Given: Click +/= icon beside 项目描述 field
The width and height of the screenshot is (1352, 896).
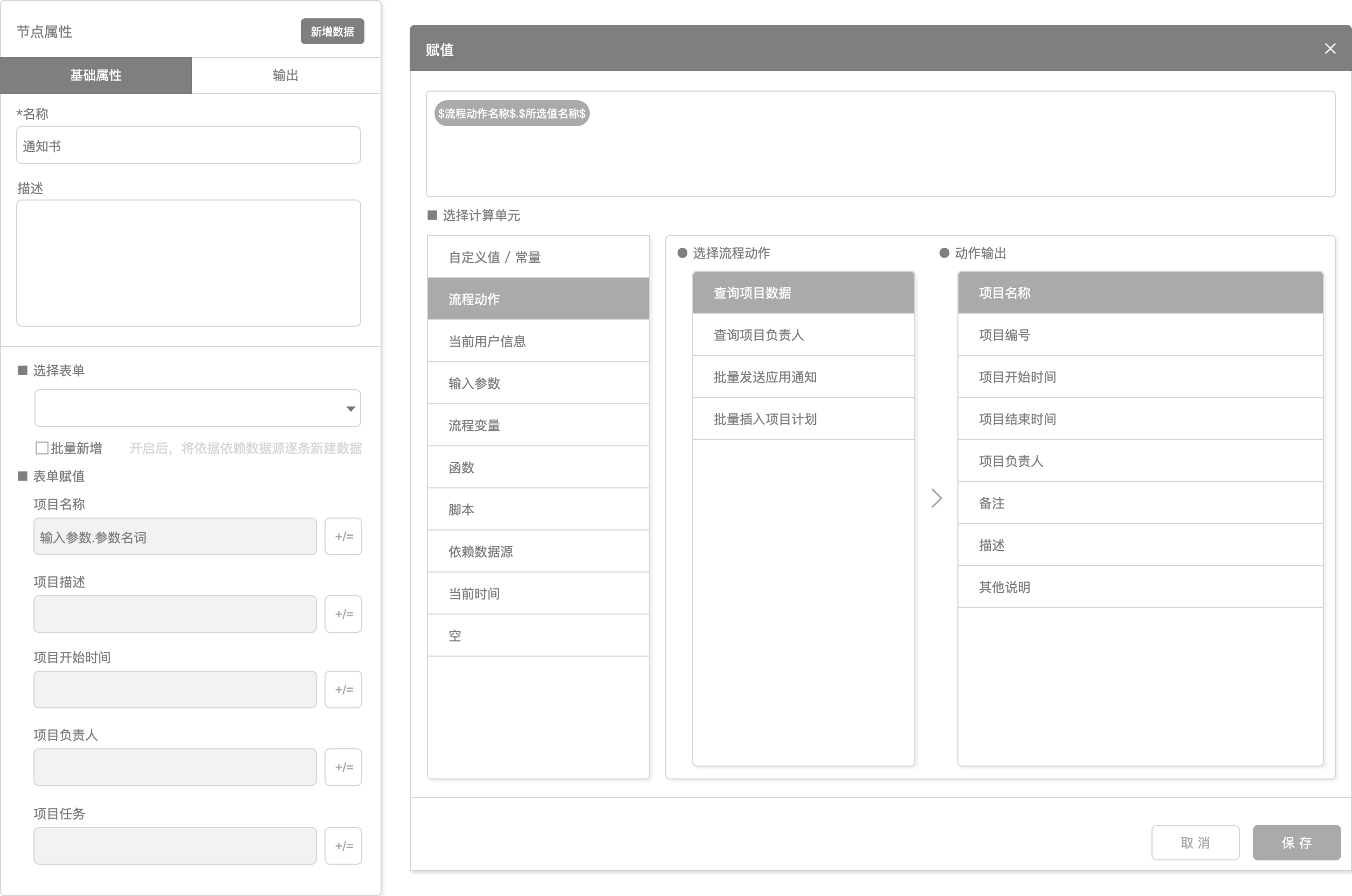Looking at the screenshot, I should pyautogui.click(x=343, y=614).
